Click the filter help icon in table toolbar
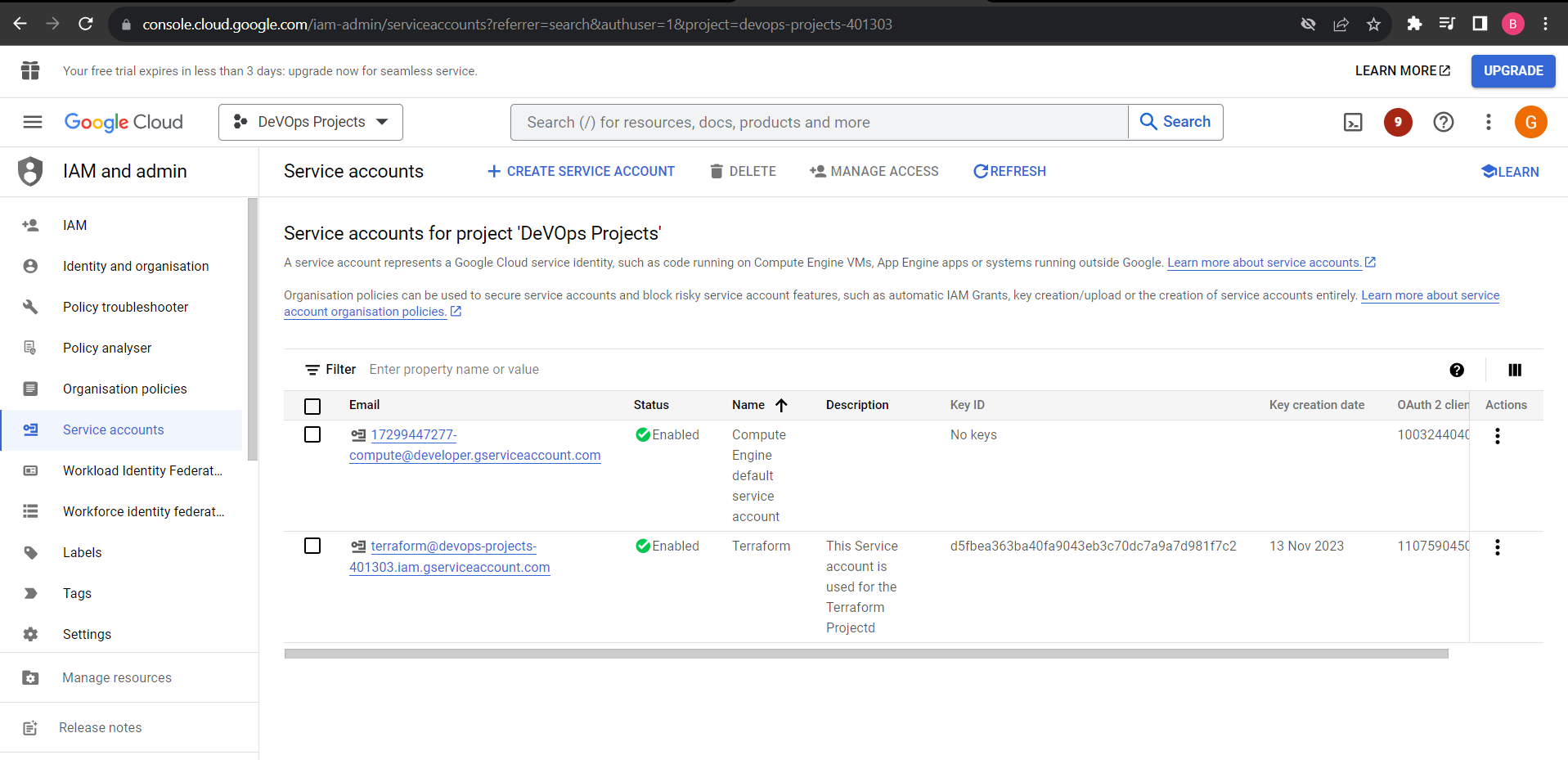The image size is (1568, 760). point(1457,371)
